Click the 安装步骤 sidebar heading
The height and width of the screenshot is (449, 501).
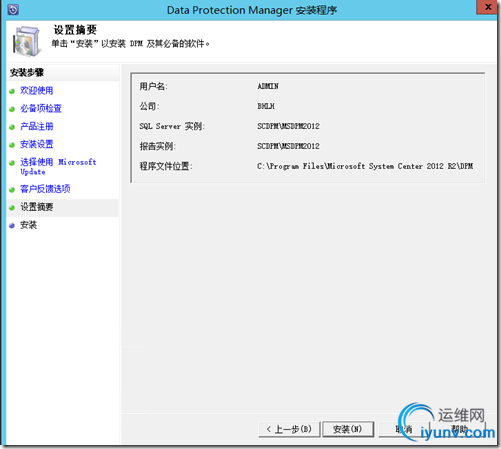coord(27,72)
